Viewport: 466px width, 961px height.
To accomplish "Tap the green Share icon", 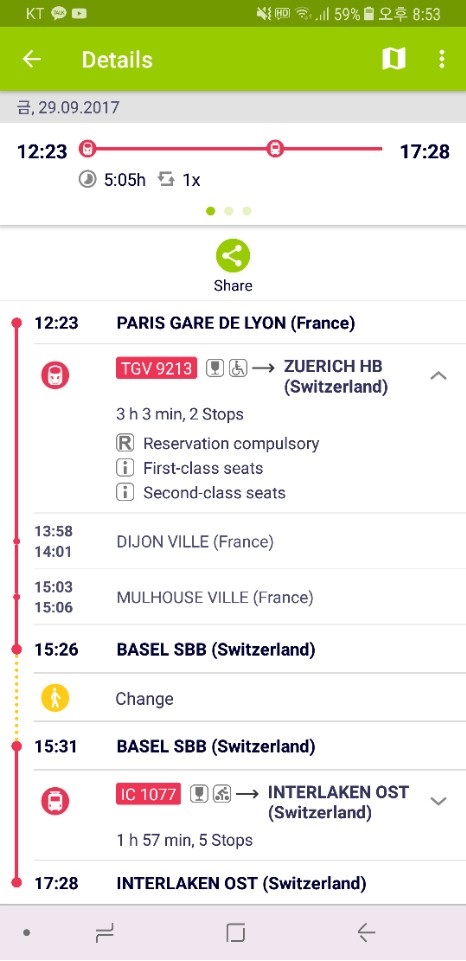I will (233, 256).
